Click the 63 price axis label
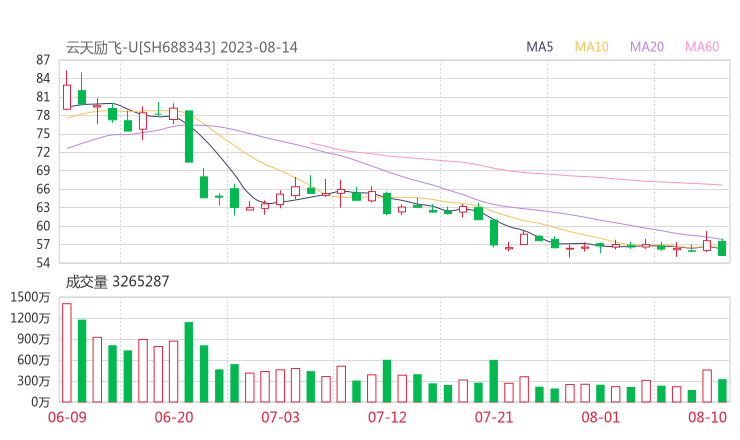Image resolution: width=740 pixels, height=440 pixels. coord(43,207)
